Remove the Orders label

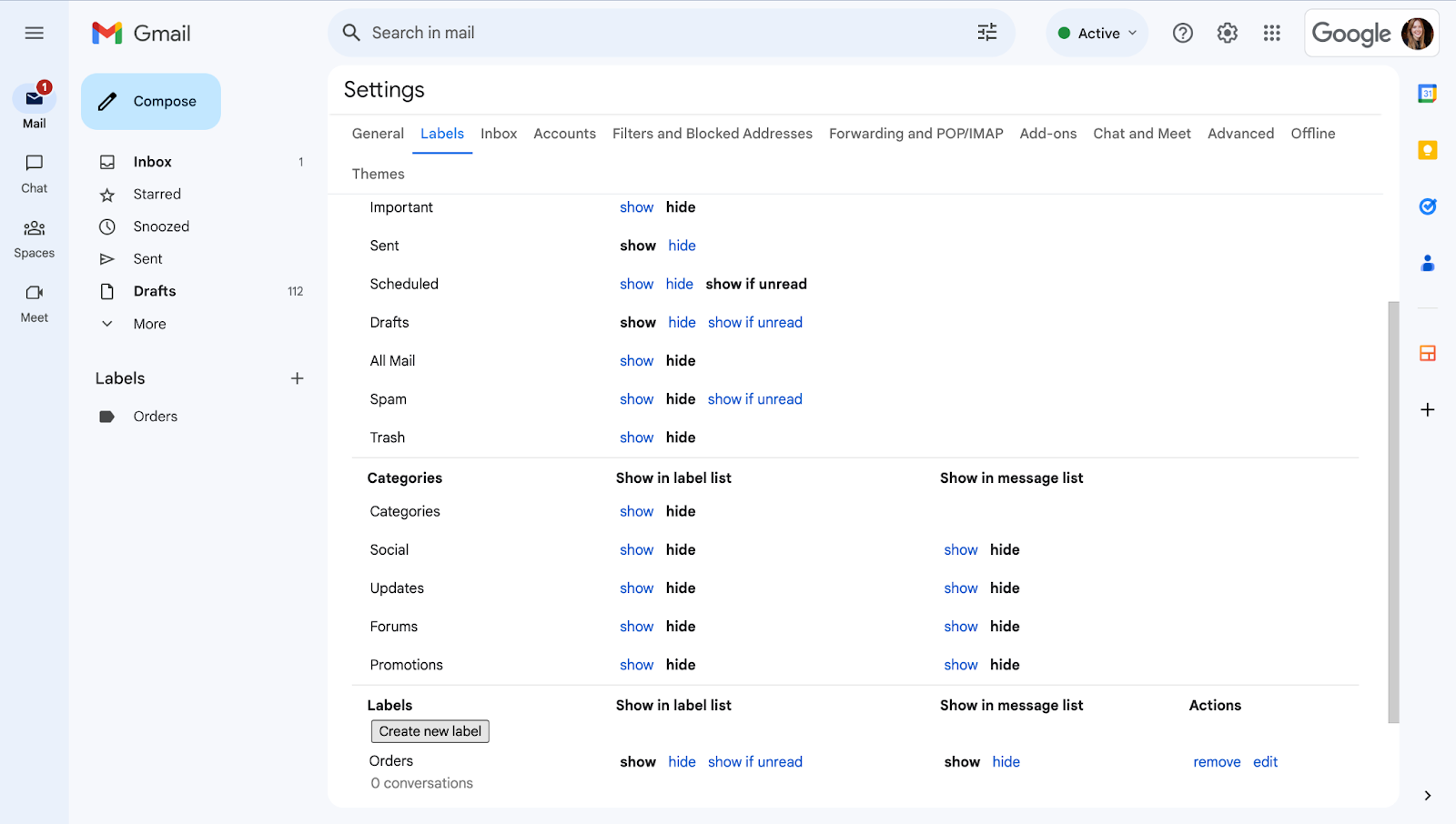(x=1216, y=761)
